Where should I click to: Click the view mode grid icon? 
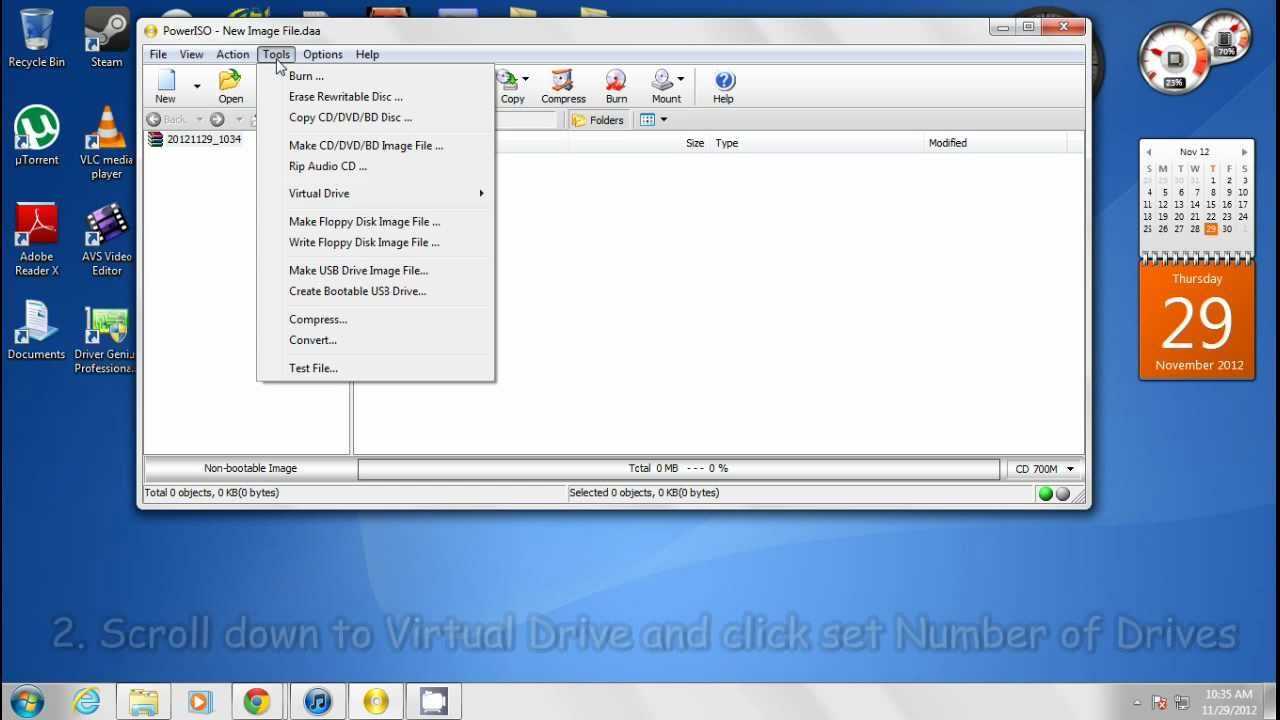647,120
